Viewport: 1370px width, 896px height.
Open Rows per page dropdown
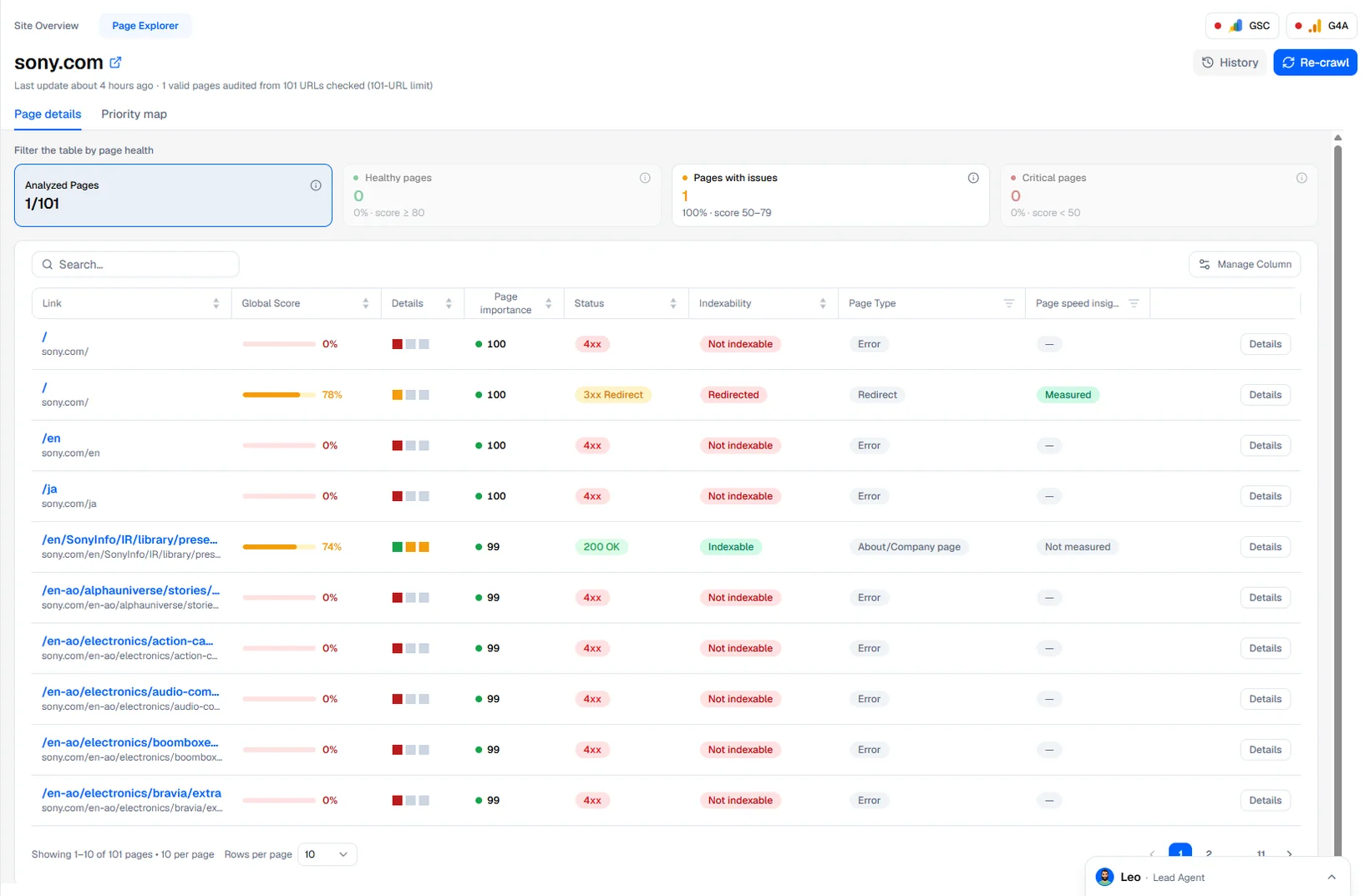(327, 854)
